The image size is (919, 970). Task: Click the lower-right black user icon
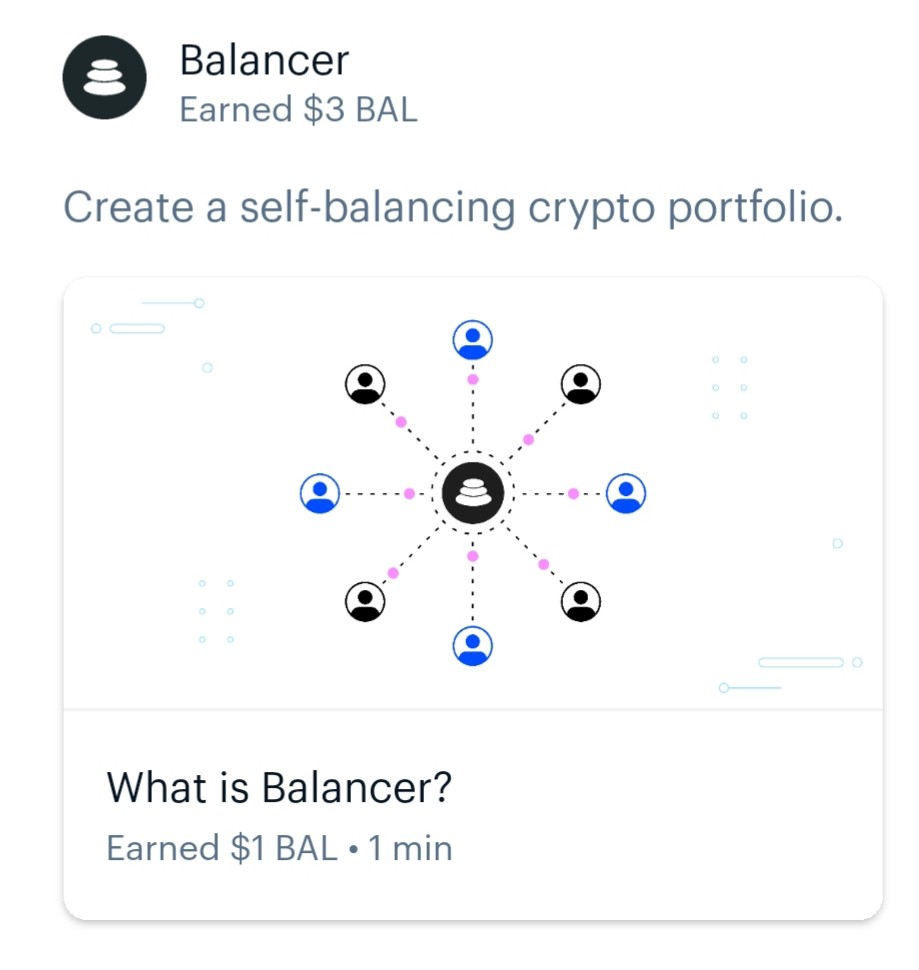click(581, 601)
